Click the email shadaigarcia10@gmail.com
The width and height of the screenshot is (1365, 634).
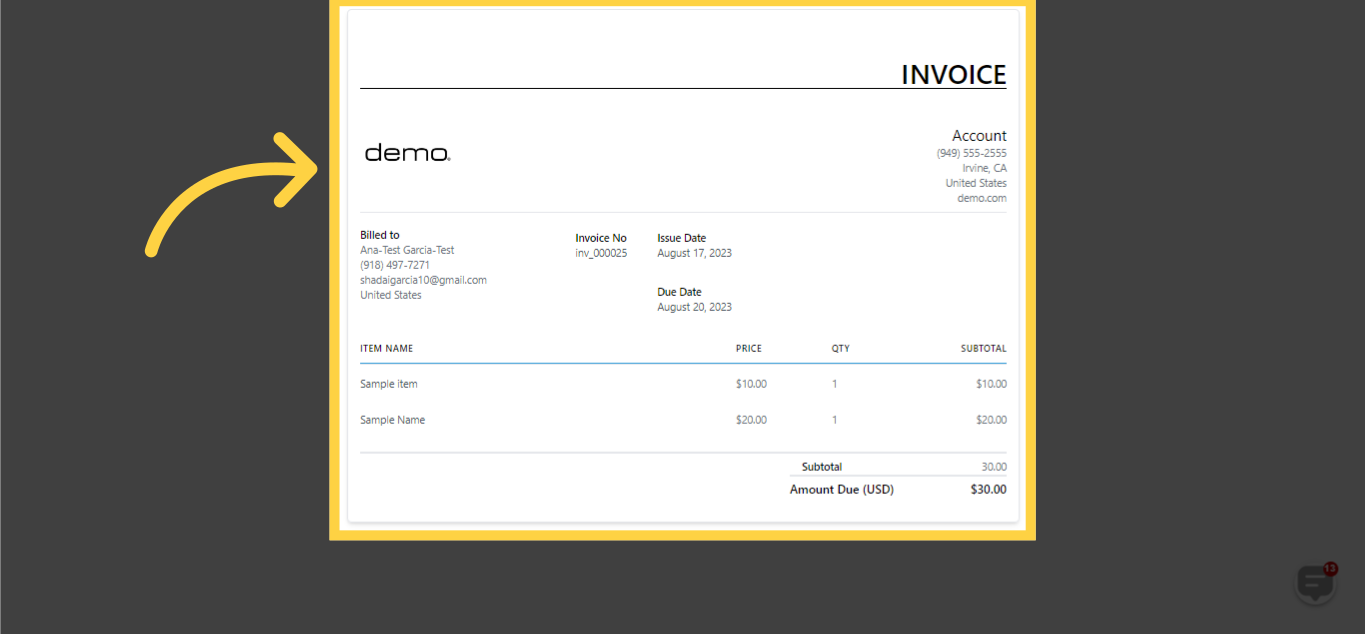click(423, 280)
